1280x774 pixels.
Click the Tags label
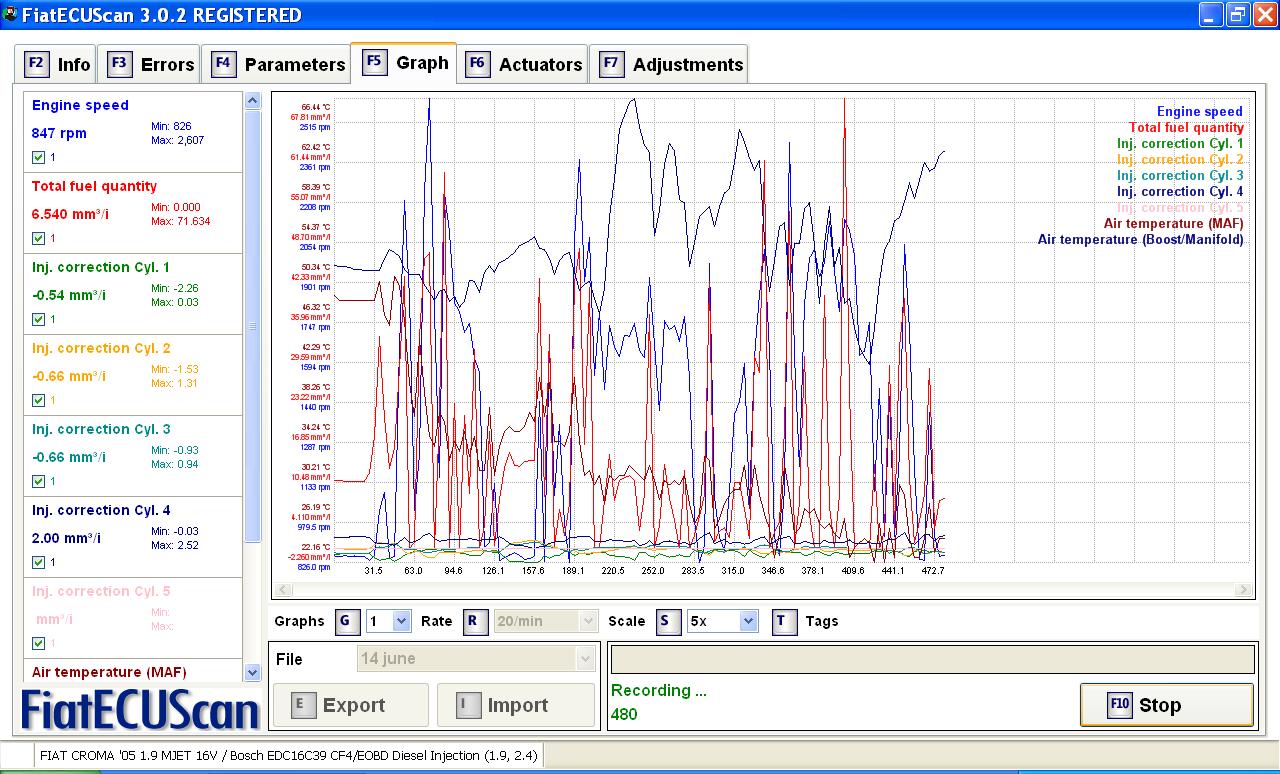tap(822, 621)
